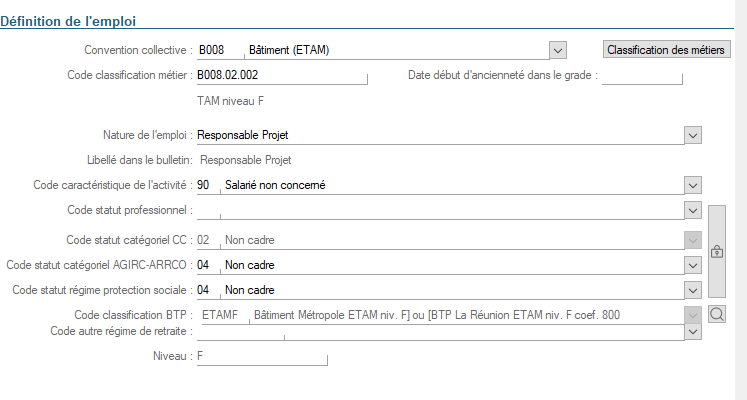Expand the Nature de l'emploi dropdown

point(693,135)
